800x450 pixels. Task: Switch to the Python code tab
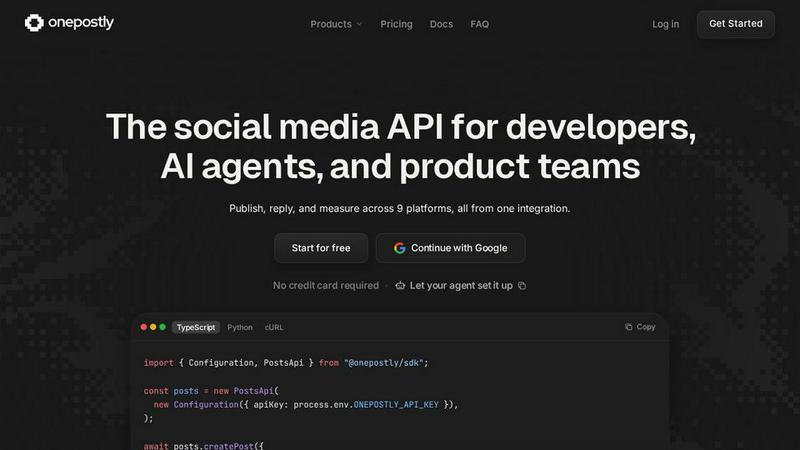point(240,328)
